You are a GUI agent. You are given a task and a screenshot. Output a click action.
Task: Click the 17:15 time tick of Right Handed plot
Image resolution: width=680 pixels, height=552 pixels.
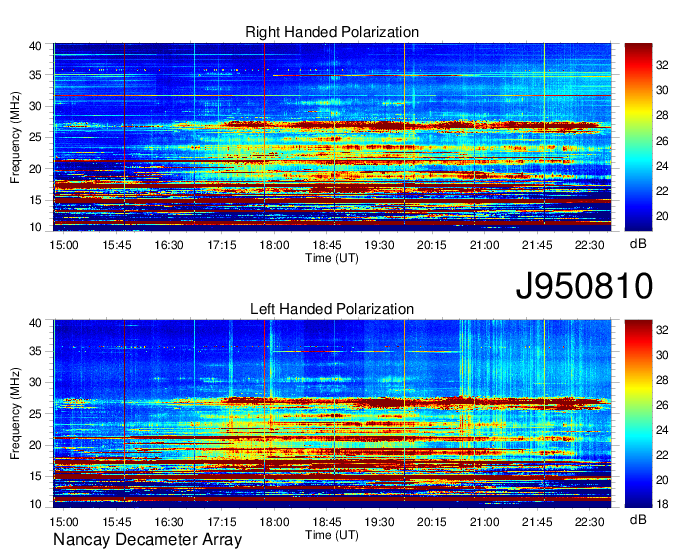tap(222, 245)
